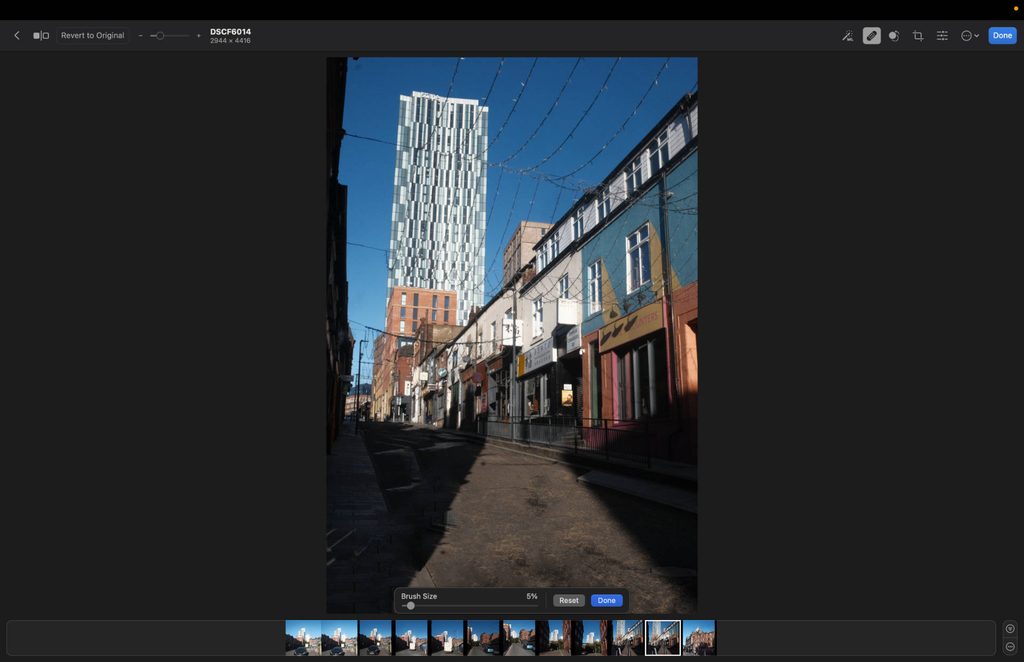The height and width of the screenshot is (662, 1024).
Task: Click the 5% brush size value
Action: click(x=532, y=596)
